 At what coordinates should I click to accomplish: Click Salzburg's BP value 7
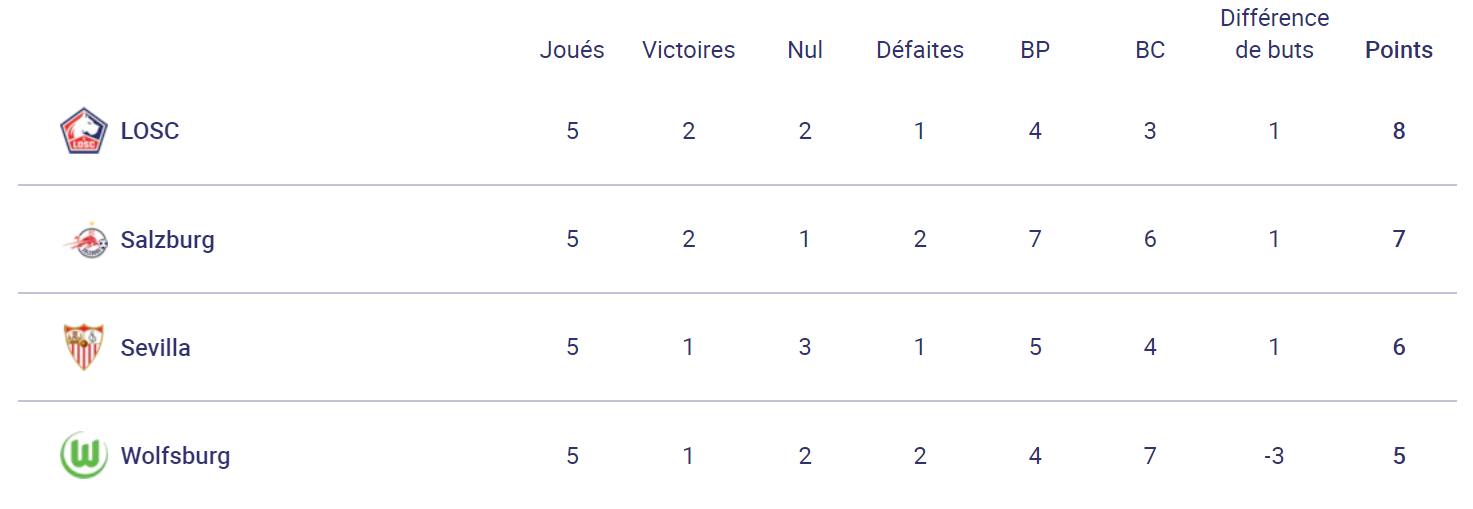point(1035,239)
